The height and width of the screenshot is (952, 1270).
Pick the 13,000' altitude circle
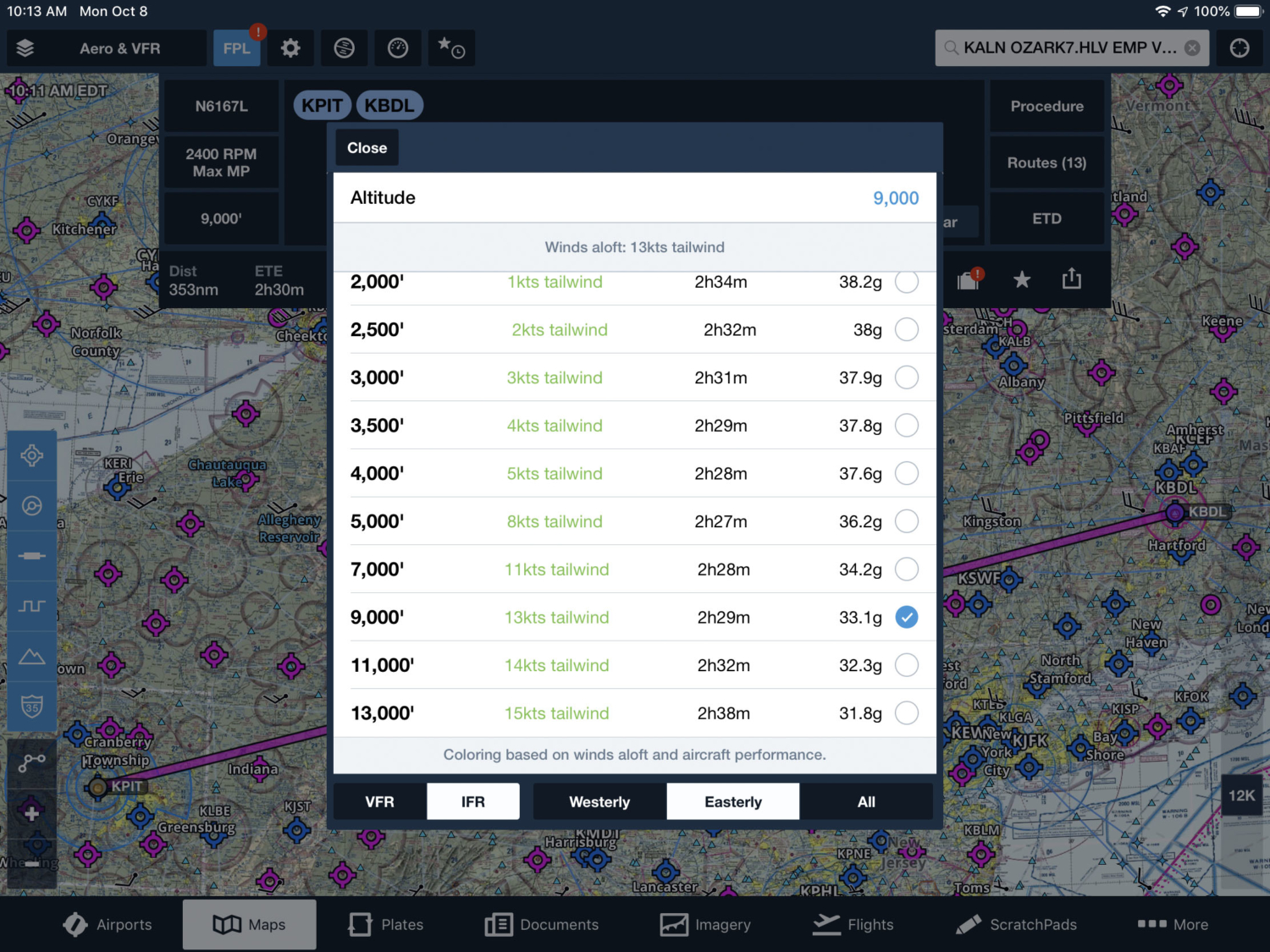pos(907,713)
